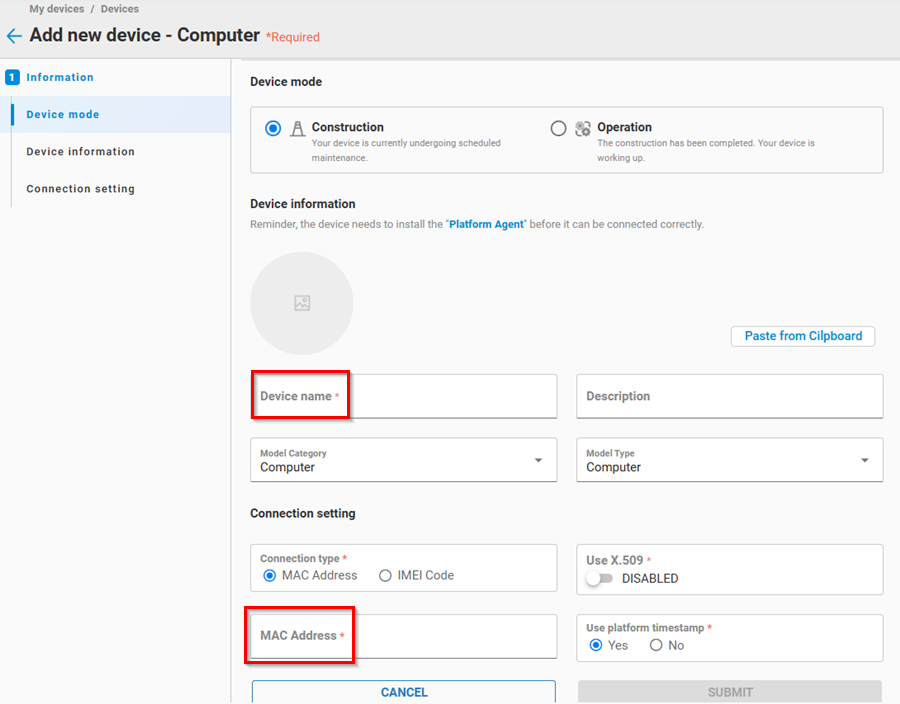900x704 pixels.
Task: Focus the Device name input field
Action: [403, 396]
